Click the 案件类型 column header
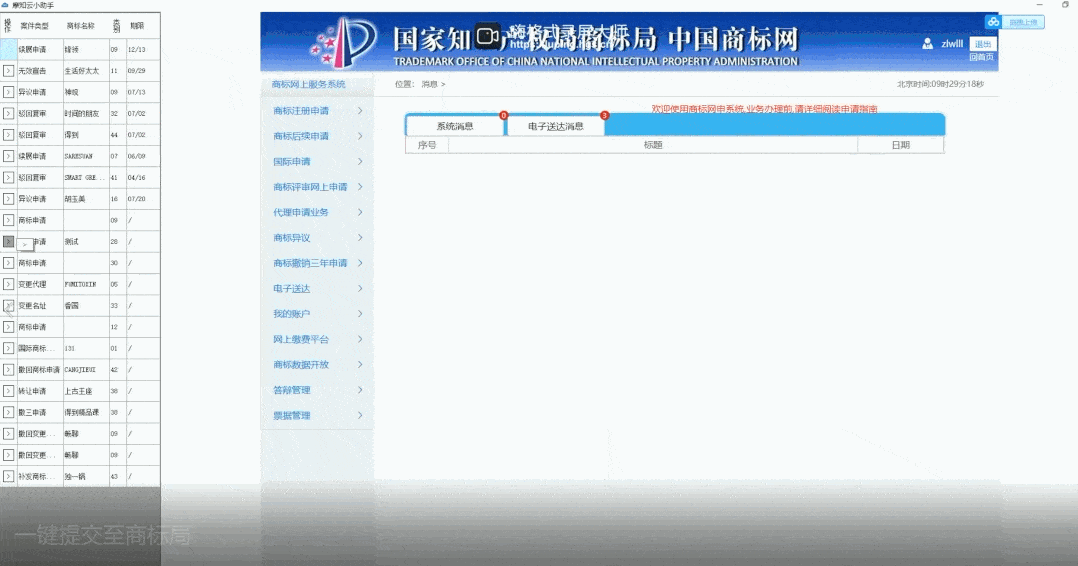 click(34, 26)
